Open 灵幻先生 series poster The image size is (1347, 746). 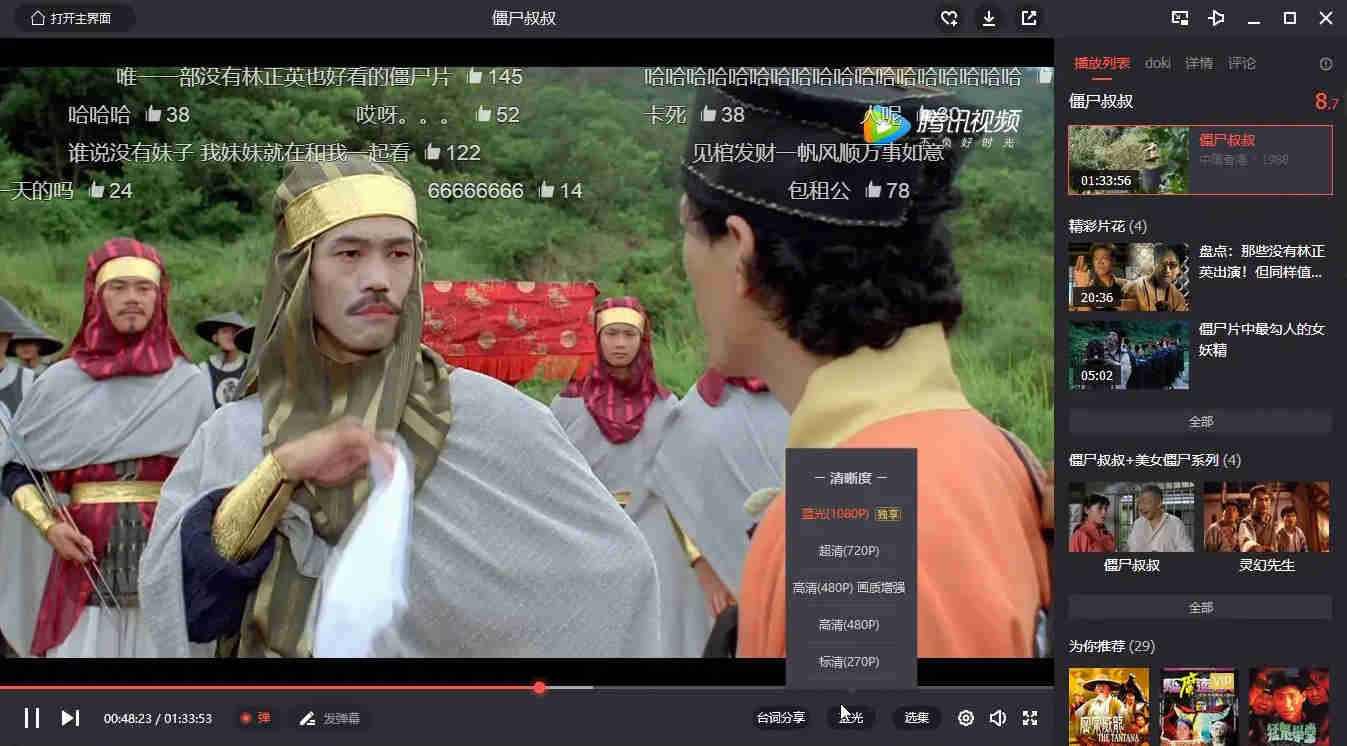pyautogui.click(x=1267, y=517)
